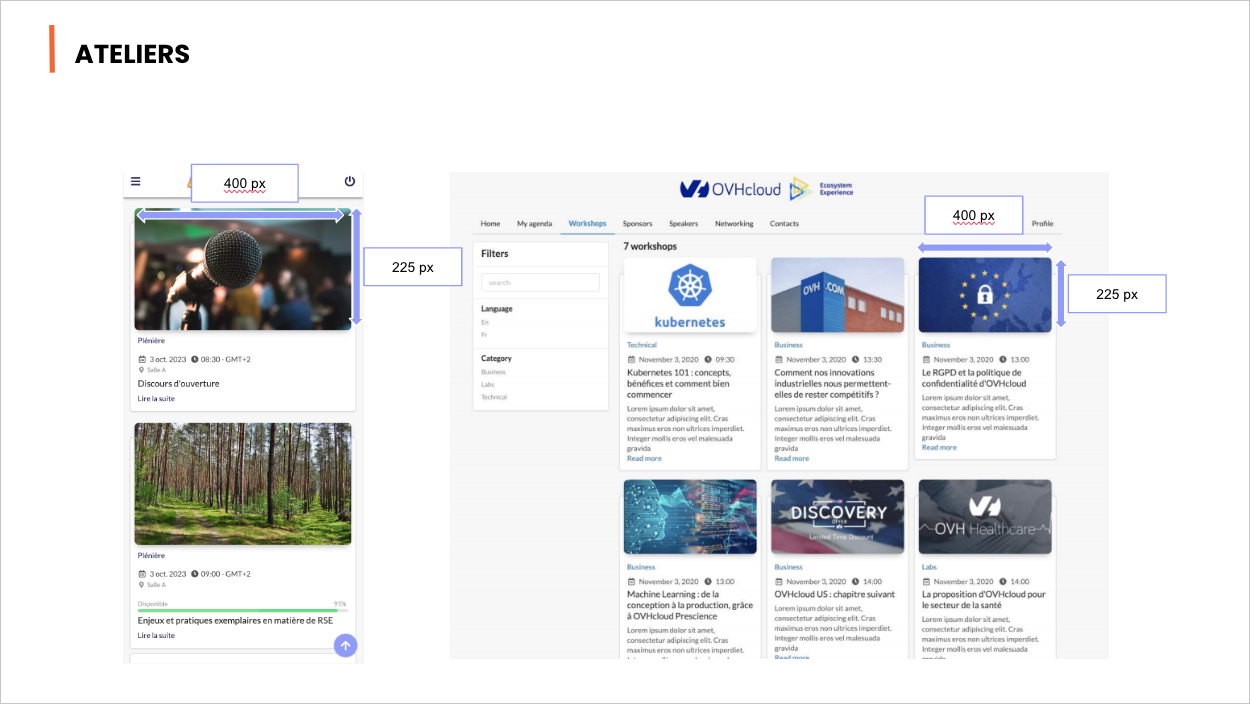Go to the My agenda tab

[x=534, y=224]
